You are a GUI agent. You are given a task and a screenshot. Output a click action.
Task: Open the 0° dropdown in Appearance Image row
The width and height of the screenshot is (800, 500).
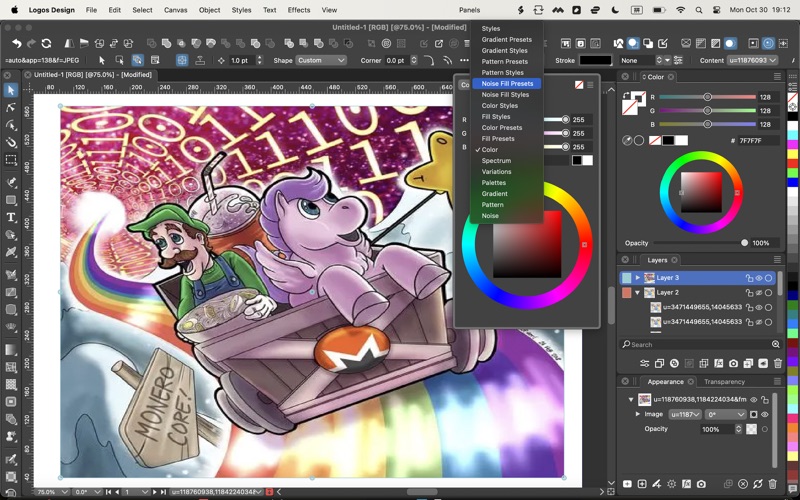[726, 414]
